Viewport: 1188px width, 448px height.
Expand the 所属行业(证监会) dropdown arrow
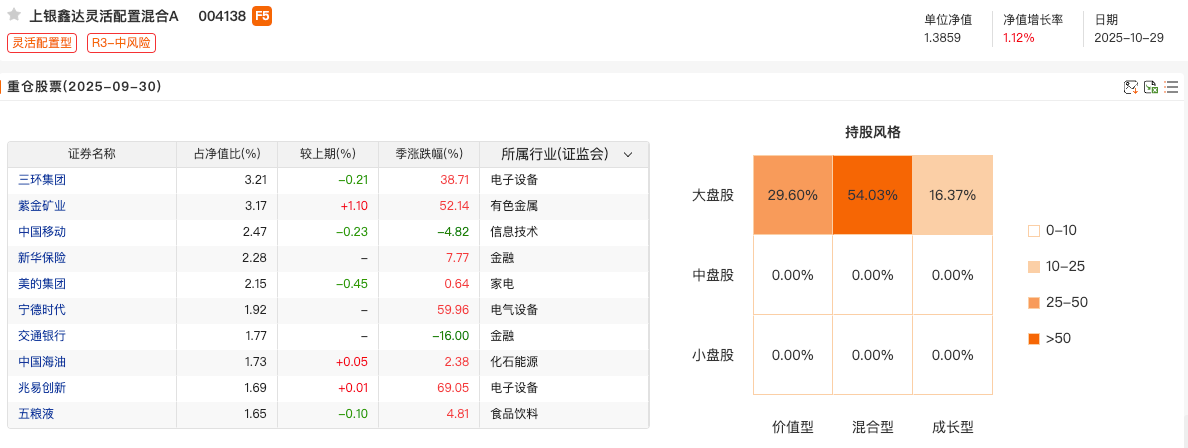pos(628,154)
